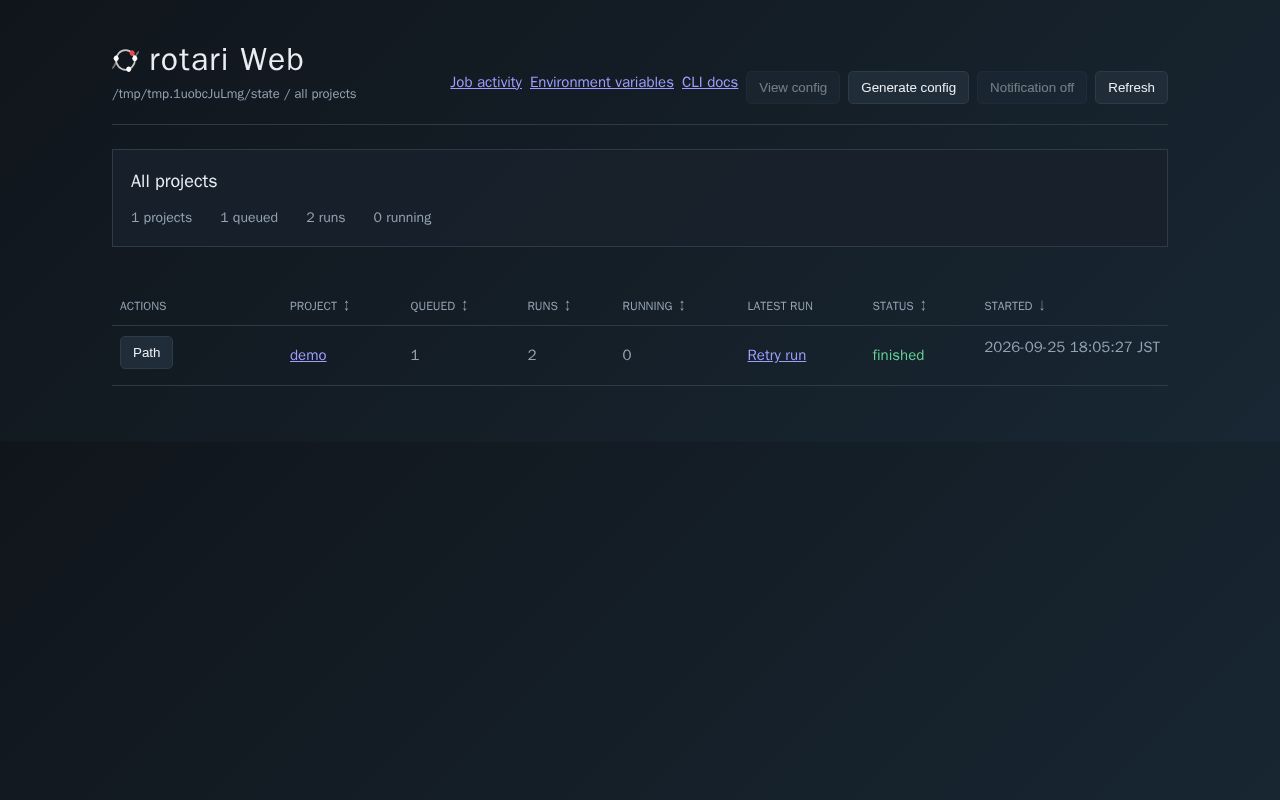1280x800 pixels.
Task: Click the started timestamp 2026-09-25 18:05:27 JST
Action: [x=1072, y=347]
